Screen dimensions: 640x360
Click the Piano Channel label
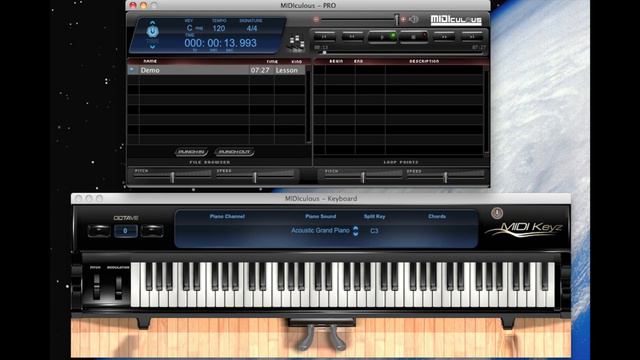[227, 216]
